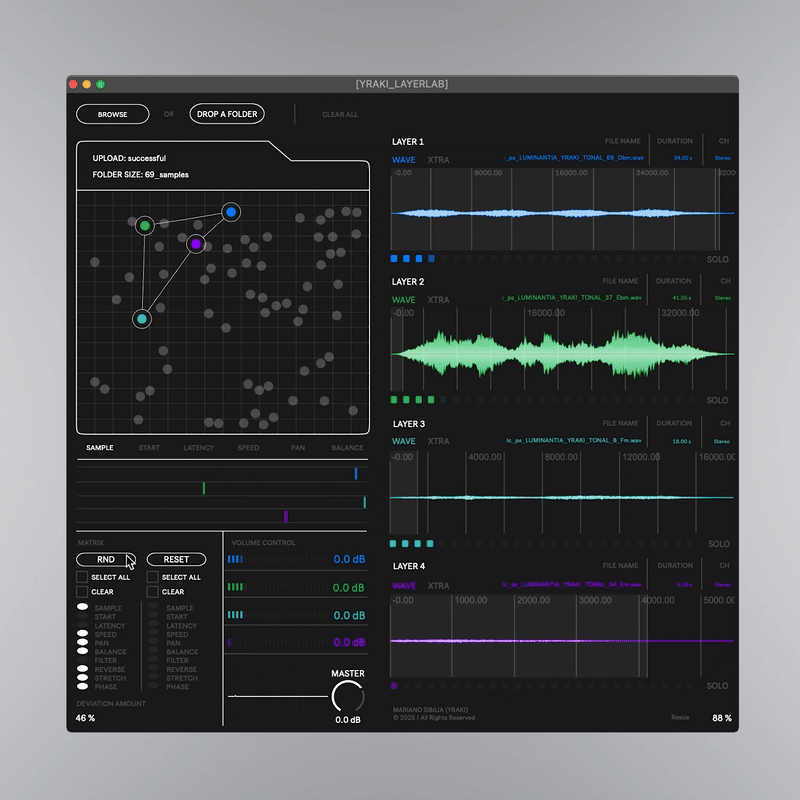Click inside the Layer 2 green waveform
The image size is (800, 800).
[560, 353]
